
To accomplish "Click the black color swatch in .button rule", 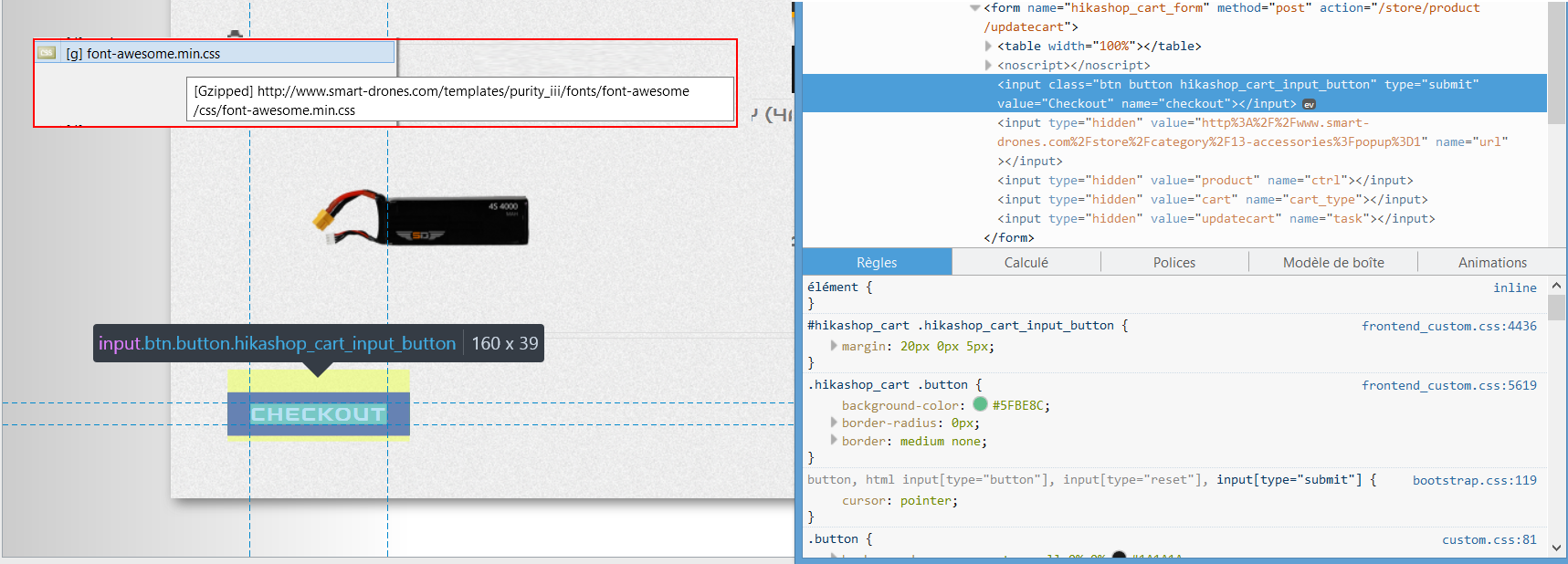I will [x=1119, y=555].
